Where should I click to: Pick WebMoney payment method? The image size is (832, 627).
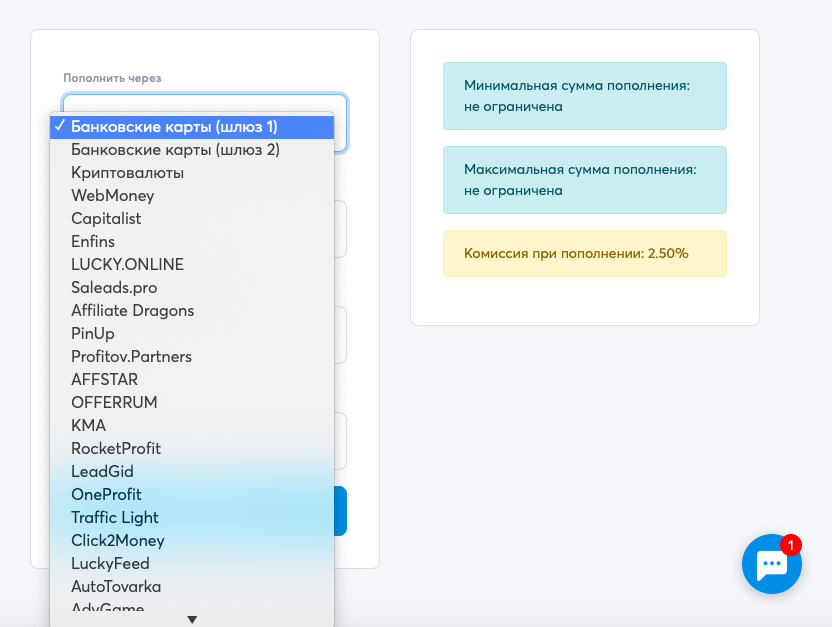point(192,196)
